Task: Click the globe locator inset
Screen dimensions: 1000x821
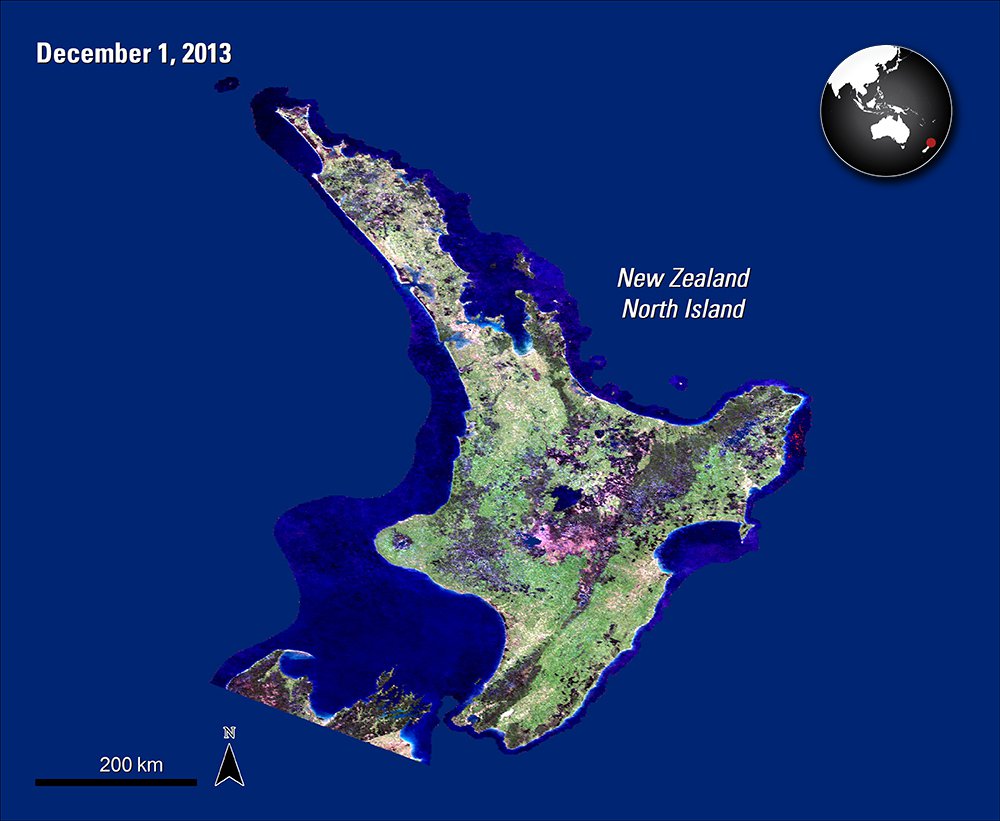Action: [x=886, y=110]
